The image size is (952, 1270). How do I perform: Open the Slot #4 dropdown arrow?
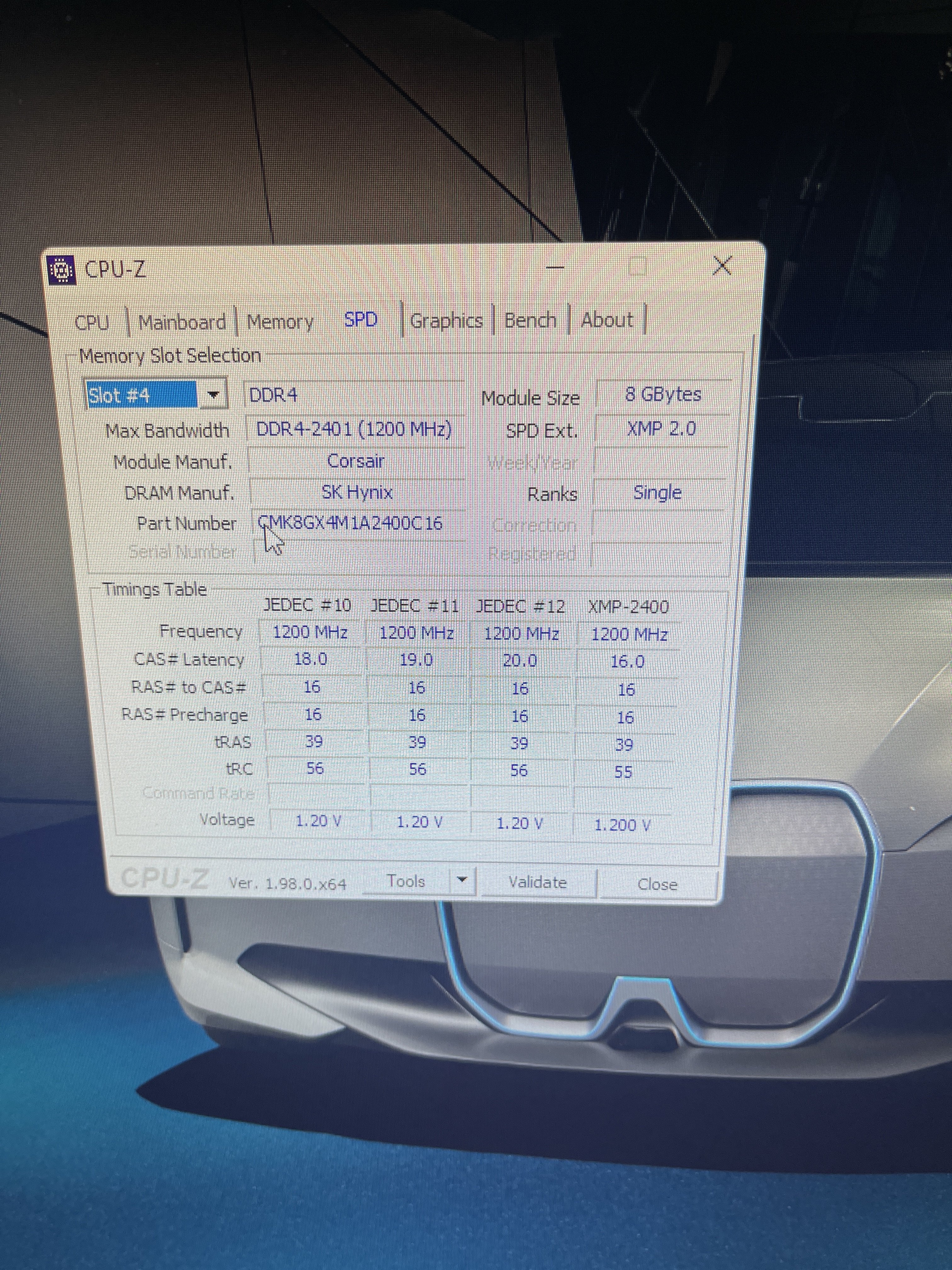pyautogui.click(x=213, y=395)
